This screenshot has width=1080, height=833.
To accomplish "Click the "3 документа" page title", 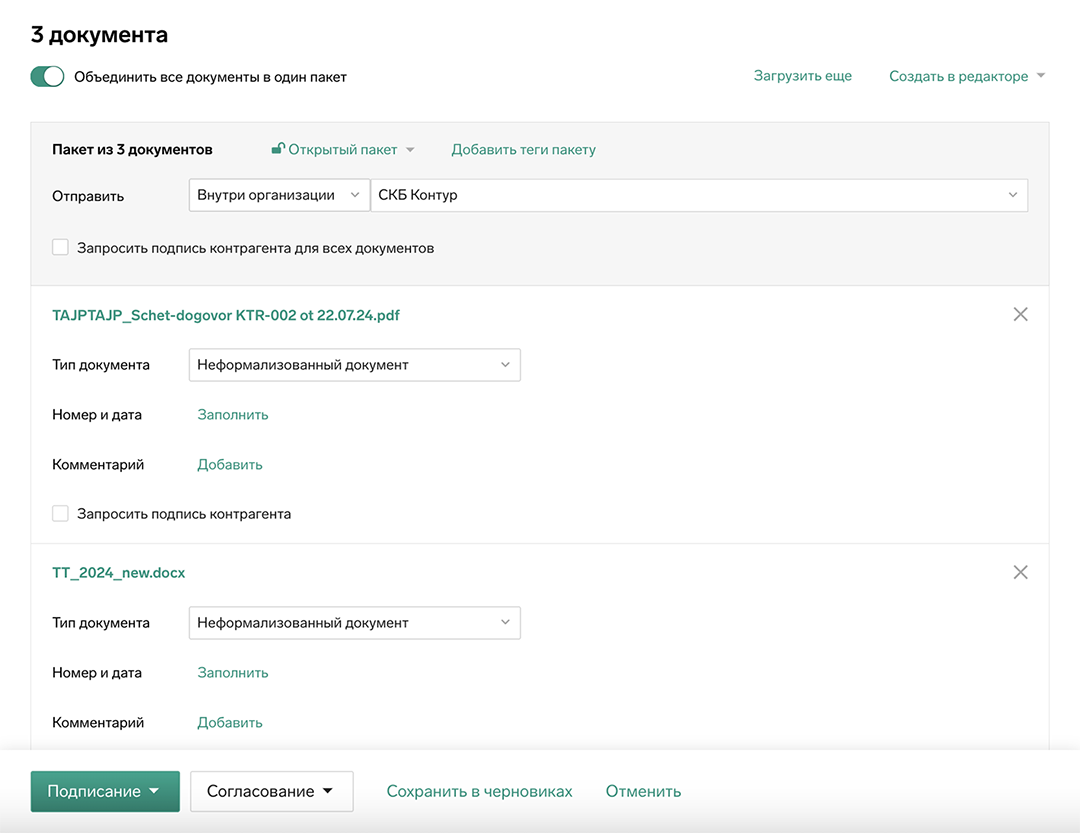I will click(x=99, y=34).
